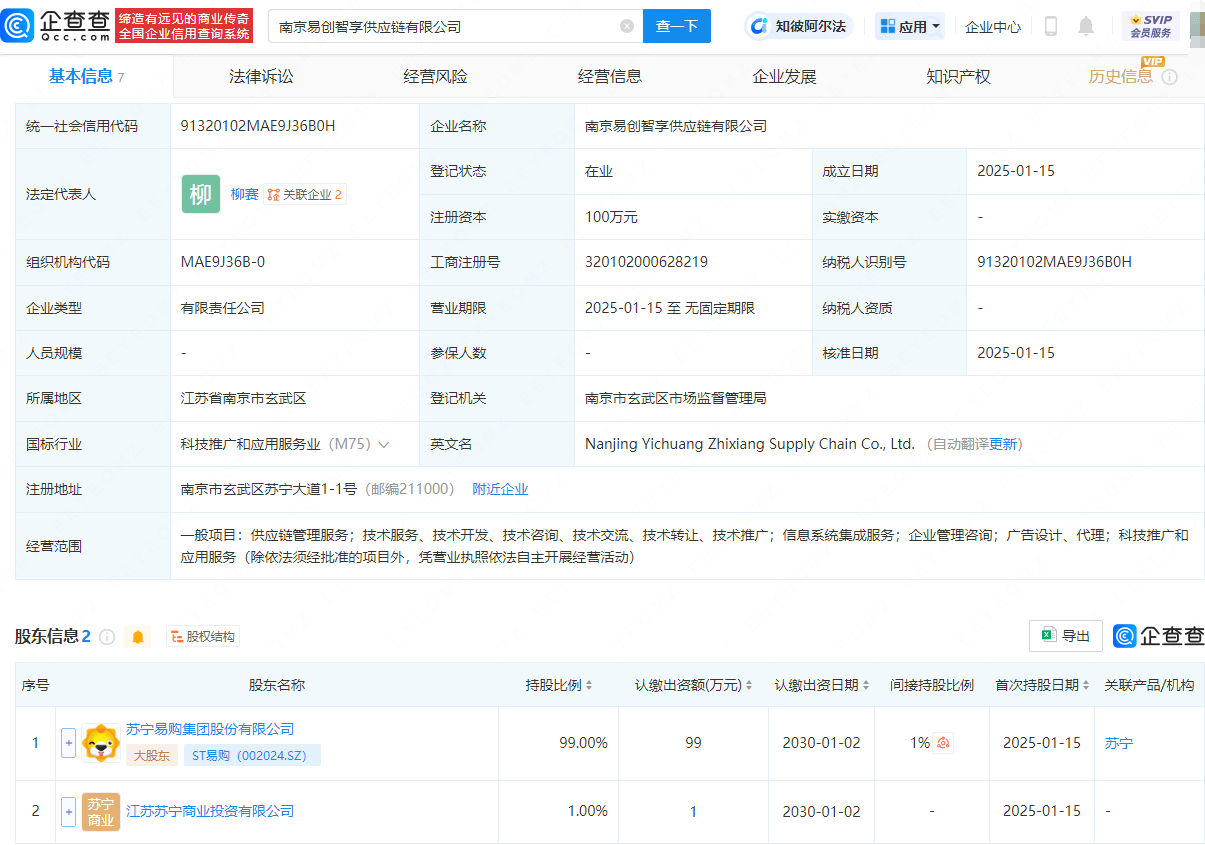Expand the 苏宁易购集团股份有限公司 shareholder row
1205x845 pixels.
[68, 743]
